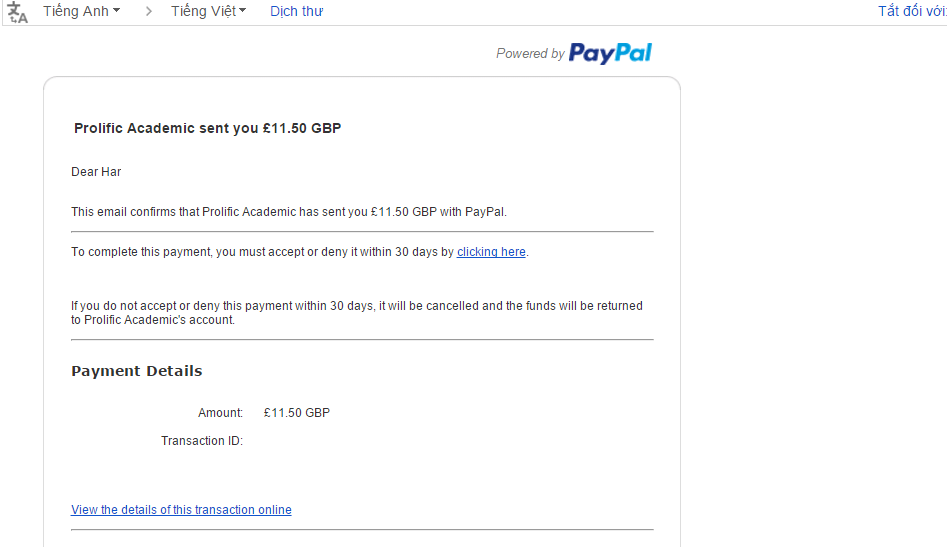Viewport: 947px width, 547px height.
Task: Open 'View the details of this transaction online'
Action: tap(181, 510)
